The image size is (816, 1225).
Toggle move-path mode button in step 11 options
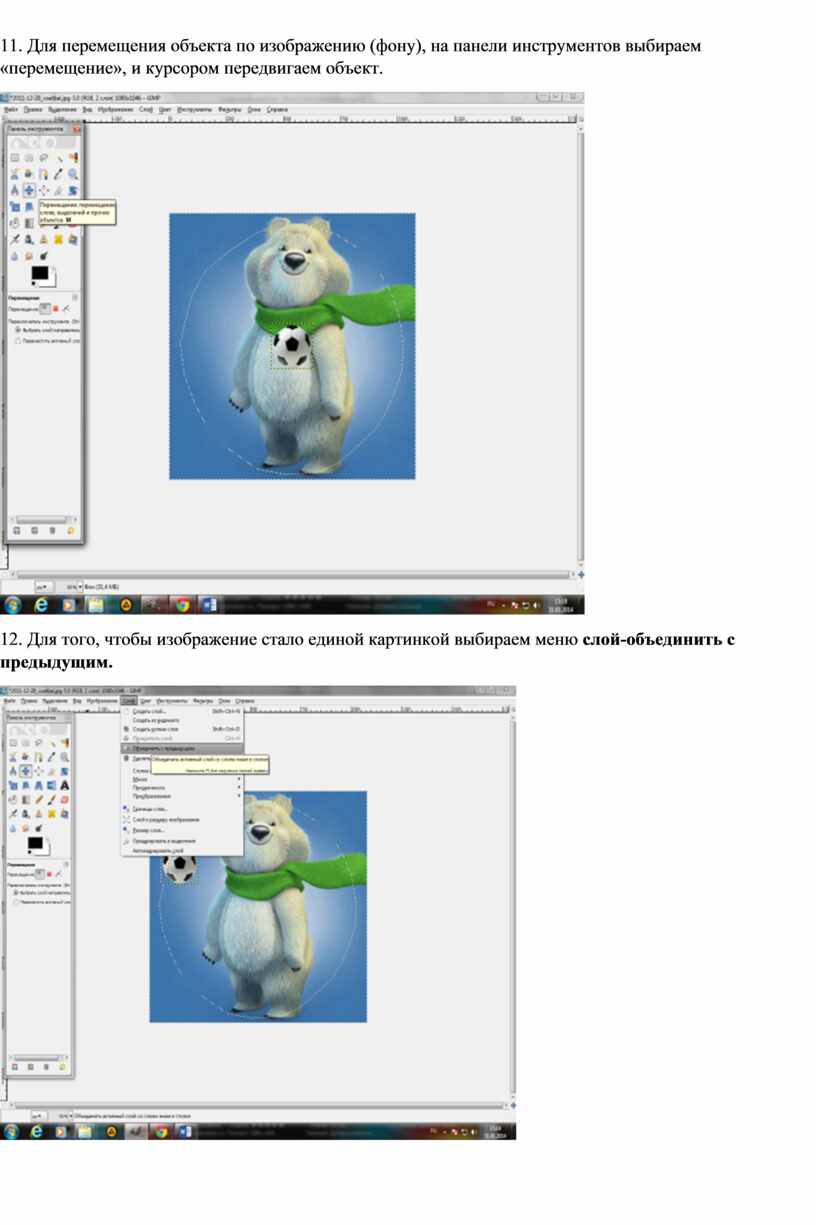coord(66,309)
